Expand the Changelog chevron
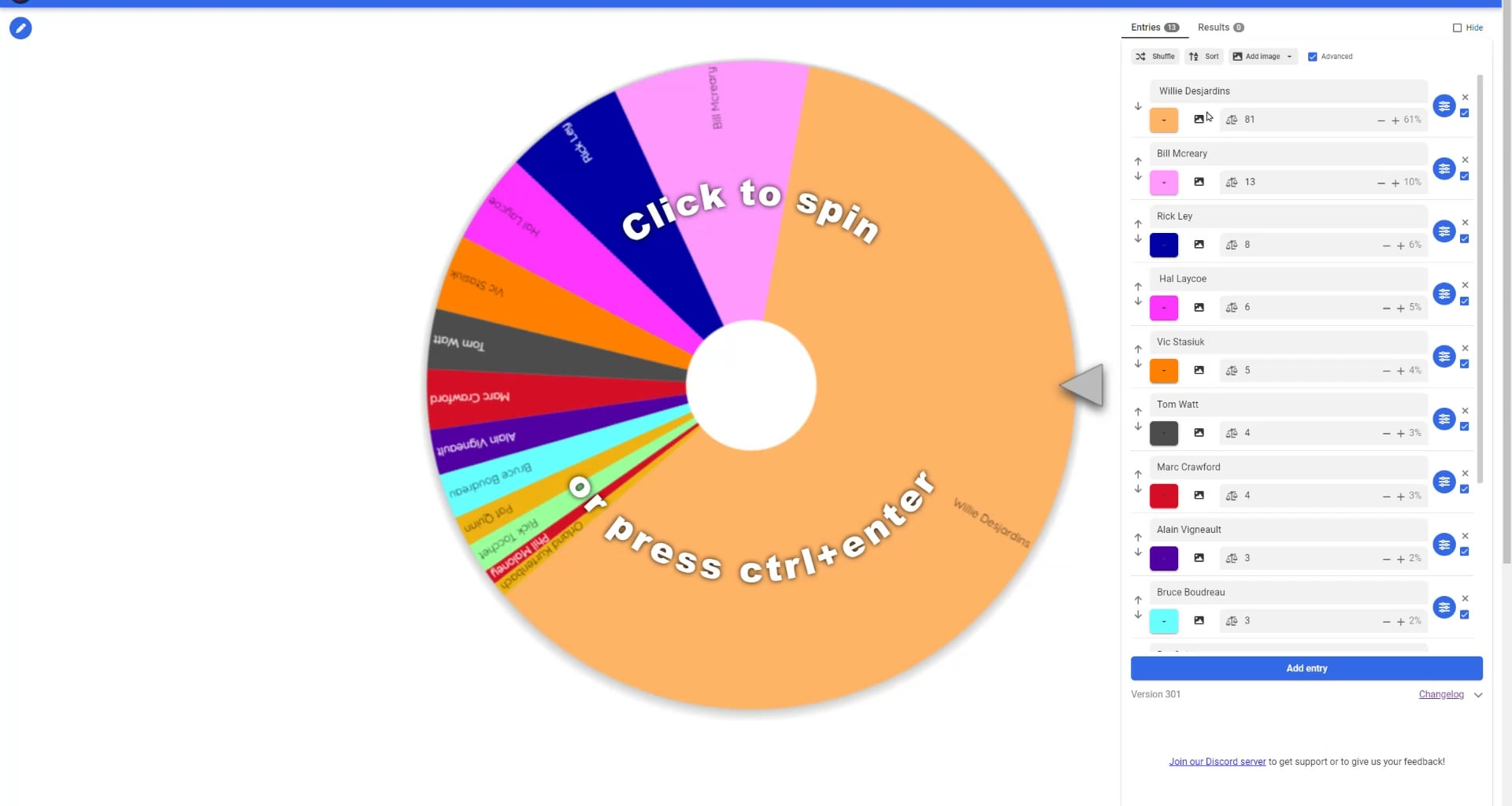 (1478, 695)
